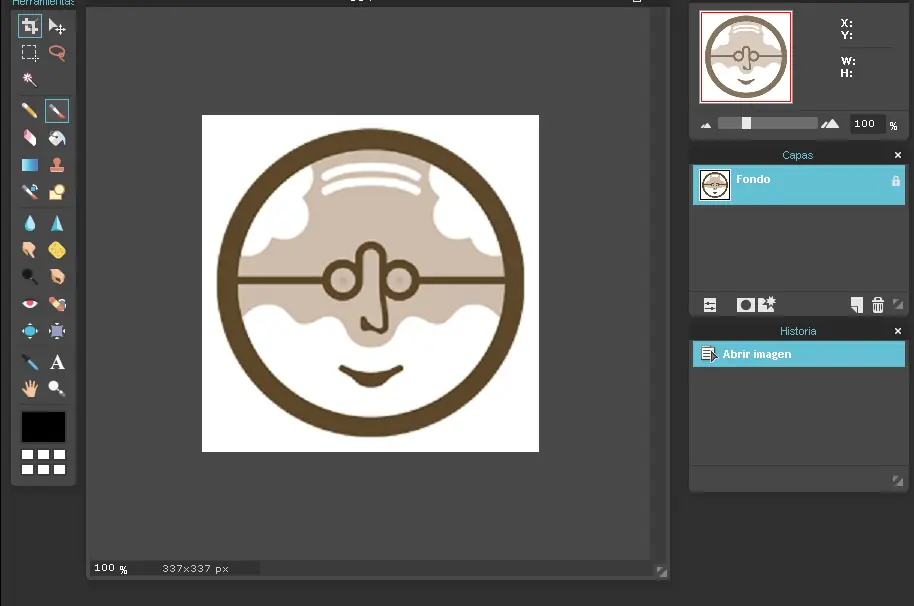Image resolution: width=914 pixels, height=606 pixels.
Task: Zoom in with large mountains icon
Action: 830,123
